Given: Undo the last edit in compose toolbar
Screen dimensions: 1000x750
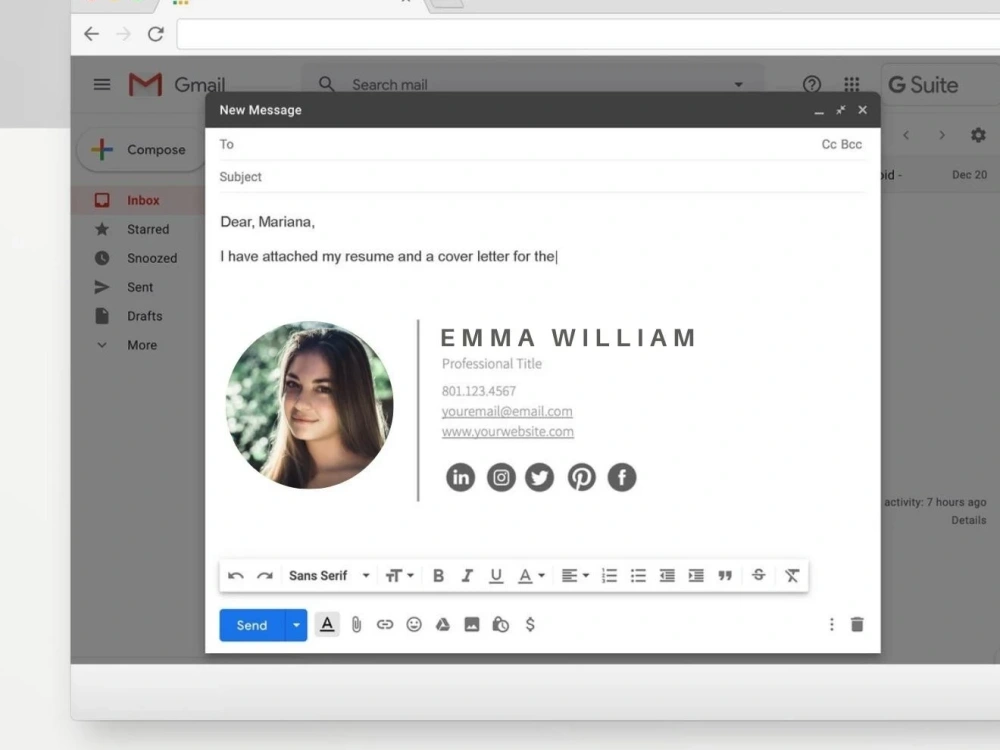Looking at the screenshot, I should [235, 576].
